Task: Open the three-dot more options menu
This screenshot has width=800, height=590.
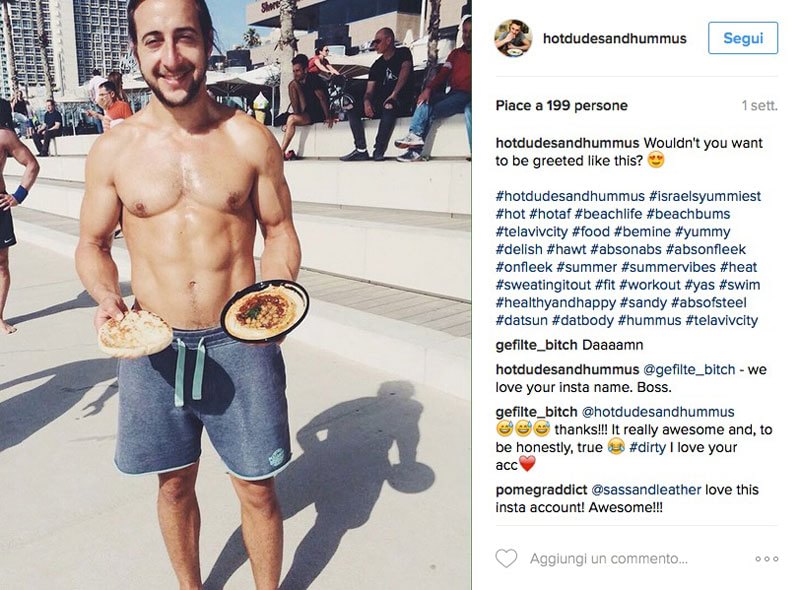Action: point(767,559)
